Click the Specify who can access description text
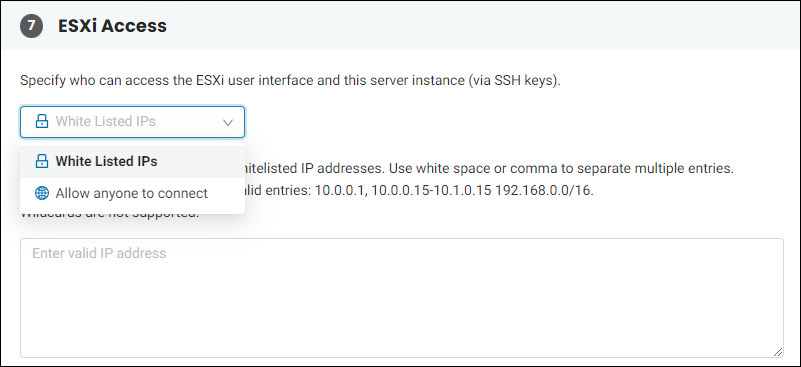Image resolution: width=801 pixels, height=367 pixels. click(x=291, y=81)
